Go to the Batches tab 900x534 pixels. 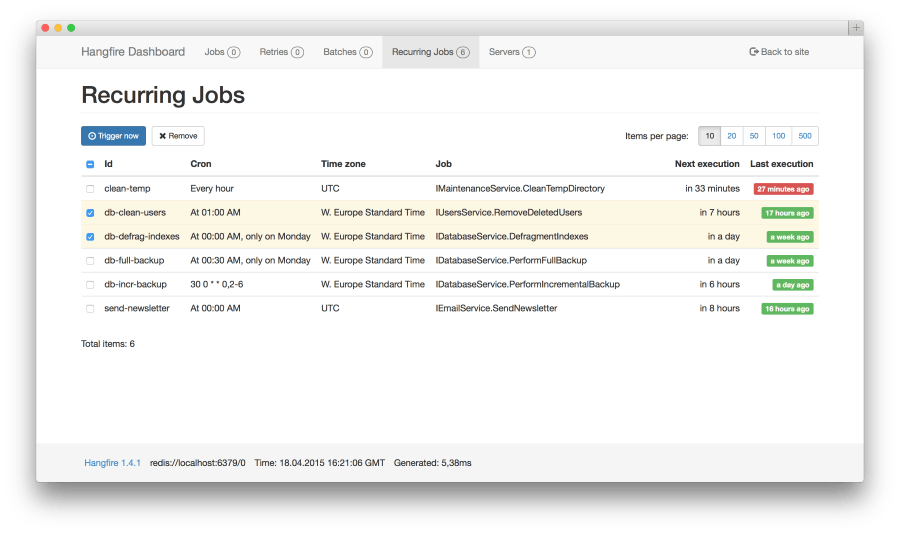pos(348,52)
